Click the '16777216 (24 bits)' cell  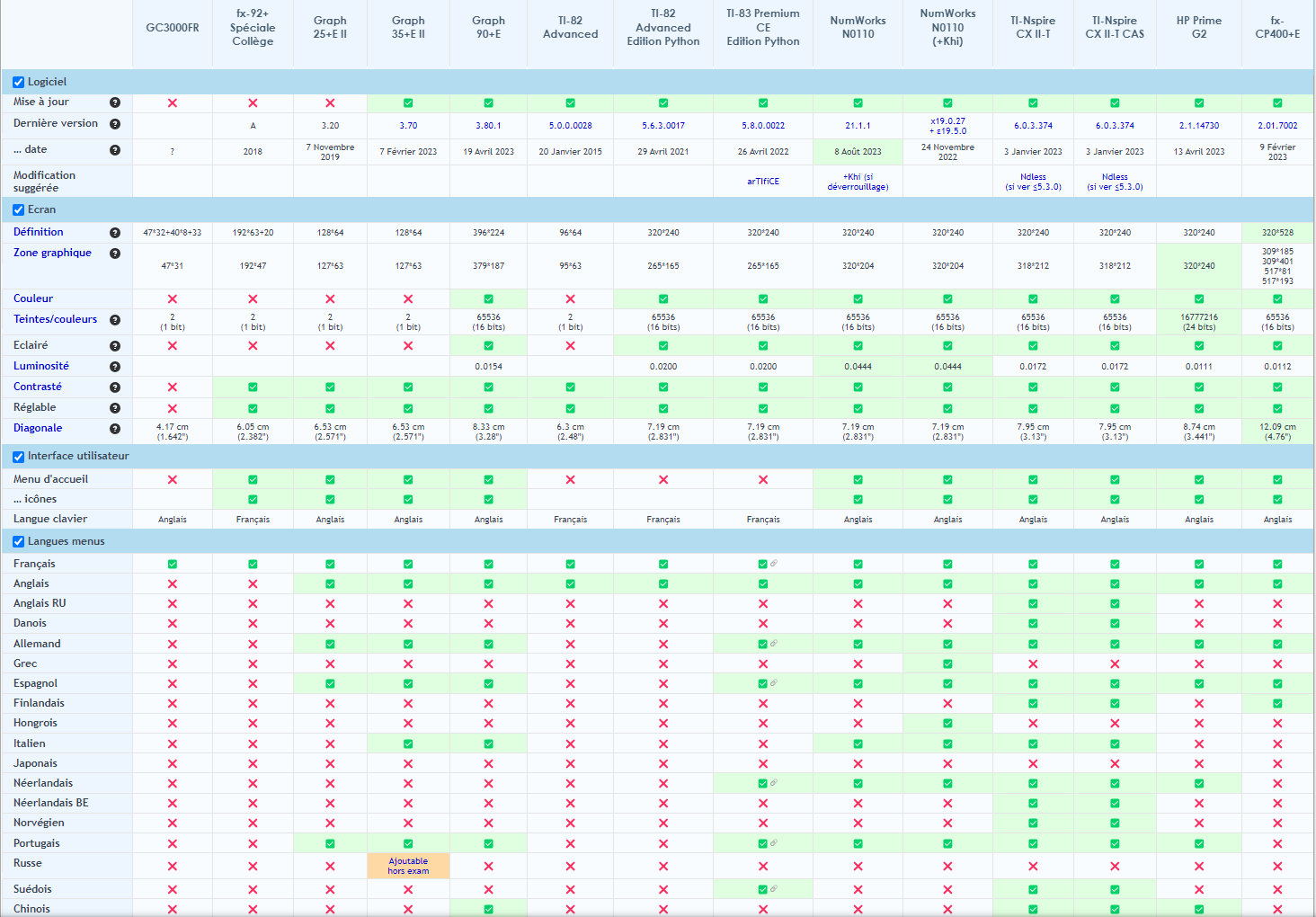[x=1199, y=322]
